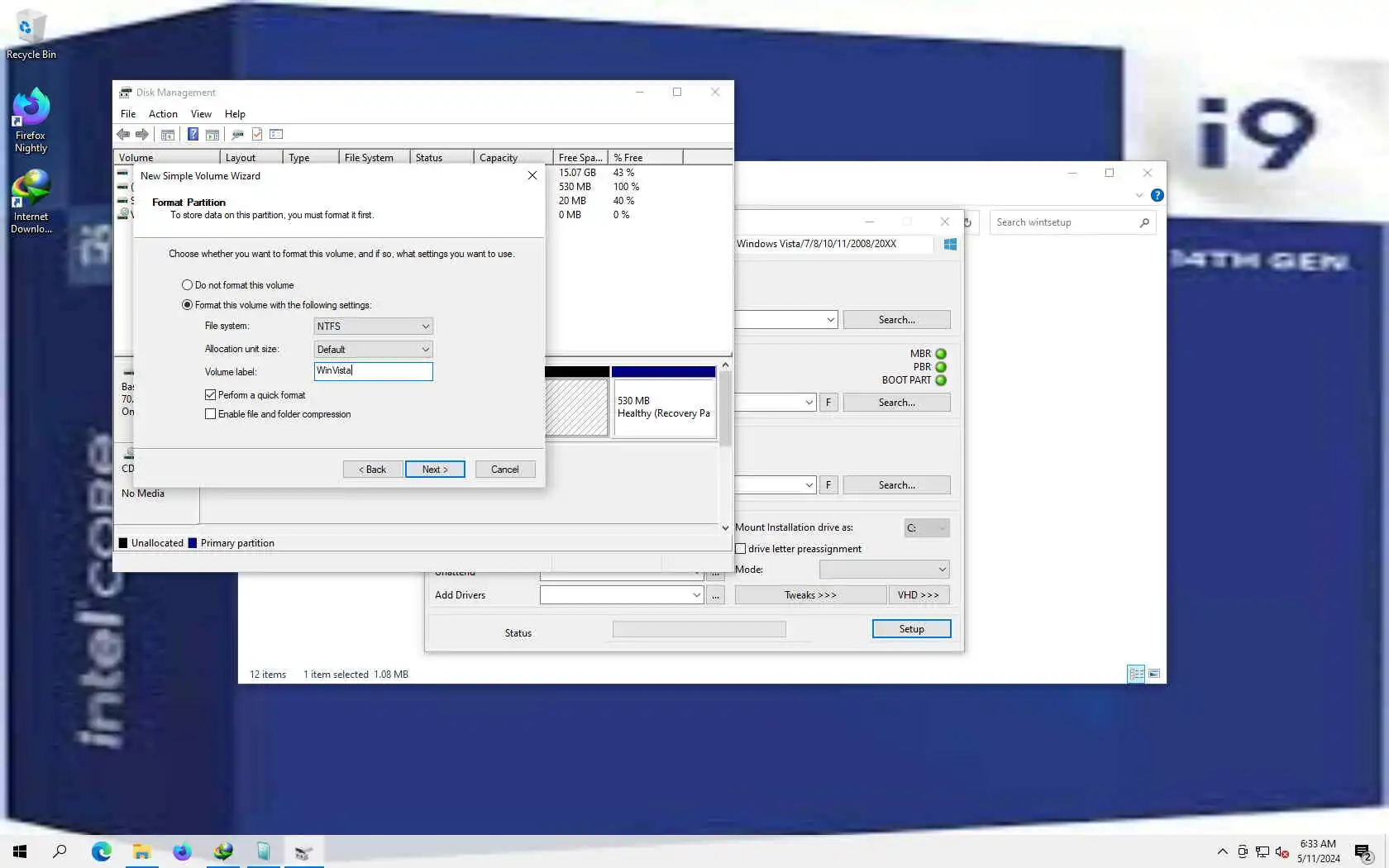
Task: Click the red checkmark toolbar icon
Action: (257, 134)
